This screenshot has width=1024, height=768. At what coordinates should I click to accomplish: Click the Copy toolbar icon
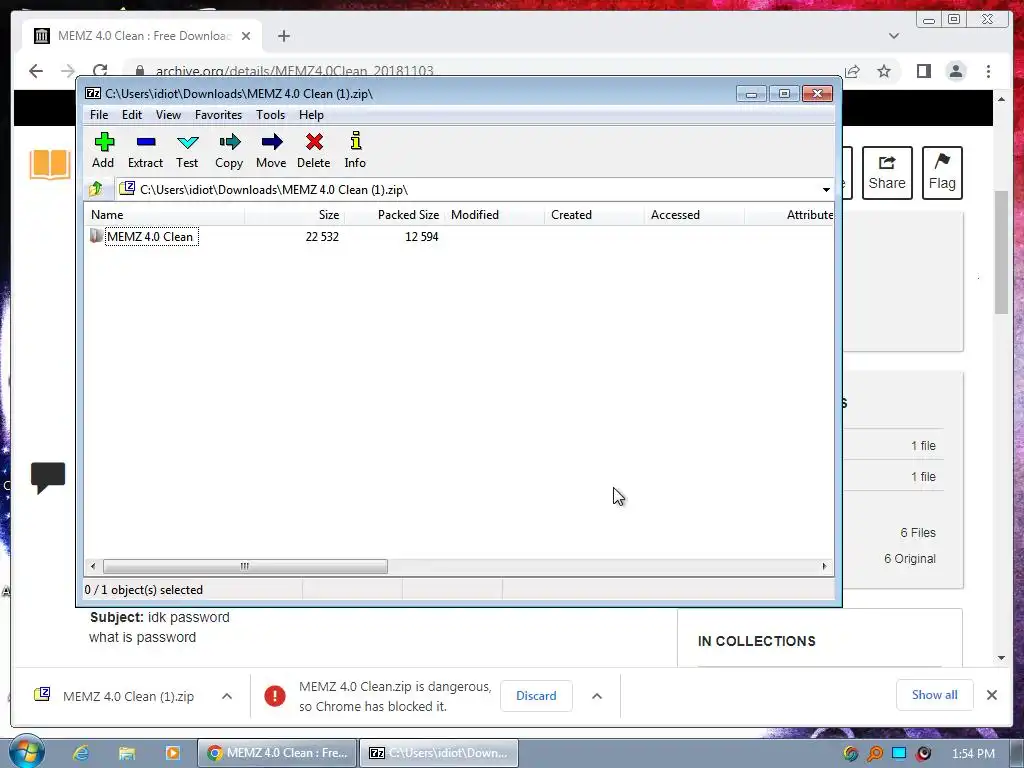pos(229,150)
